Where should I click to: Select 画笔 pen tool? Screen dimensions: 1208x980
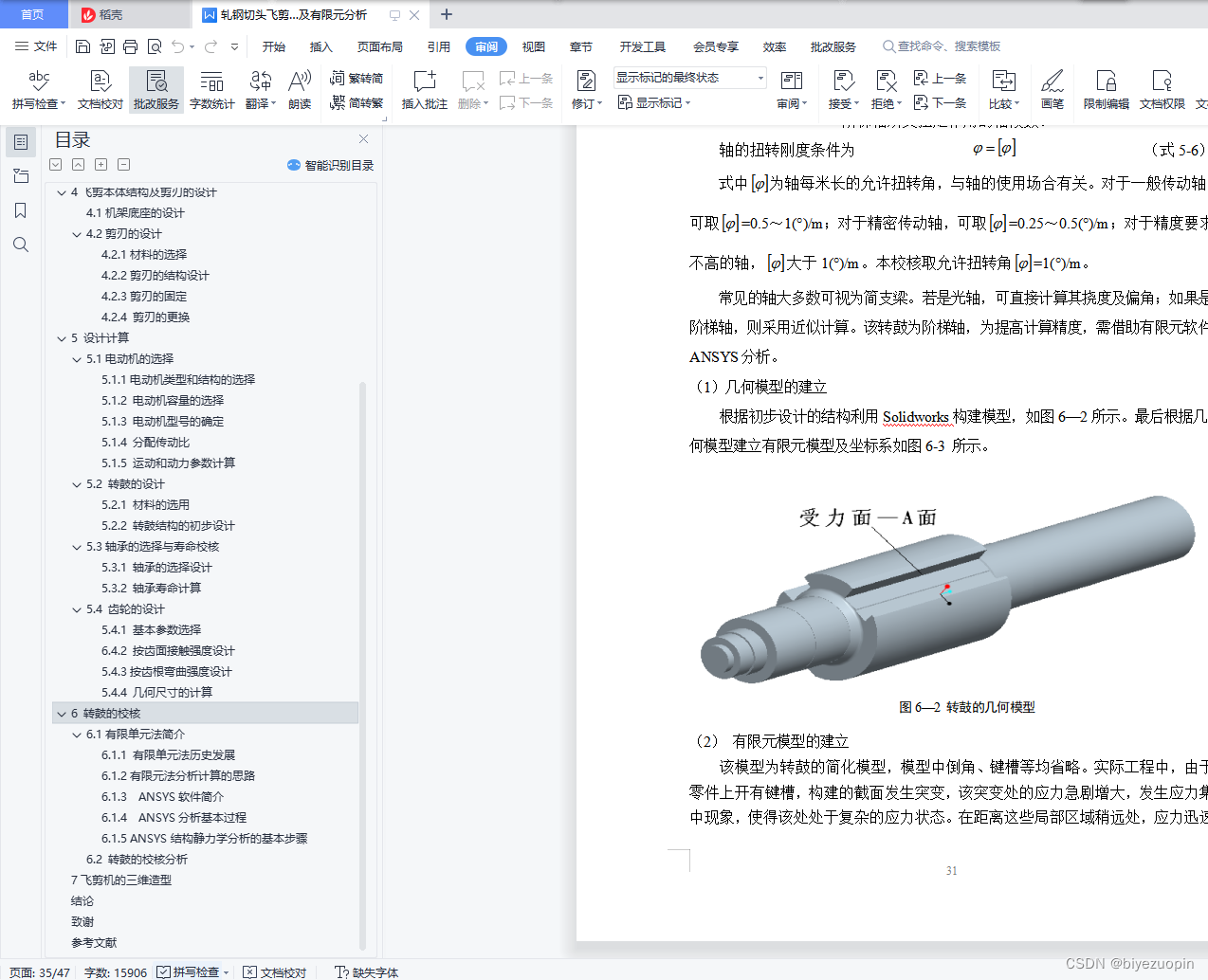click(1052, 90)
